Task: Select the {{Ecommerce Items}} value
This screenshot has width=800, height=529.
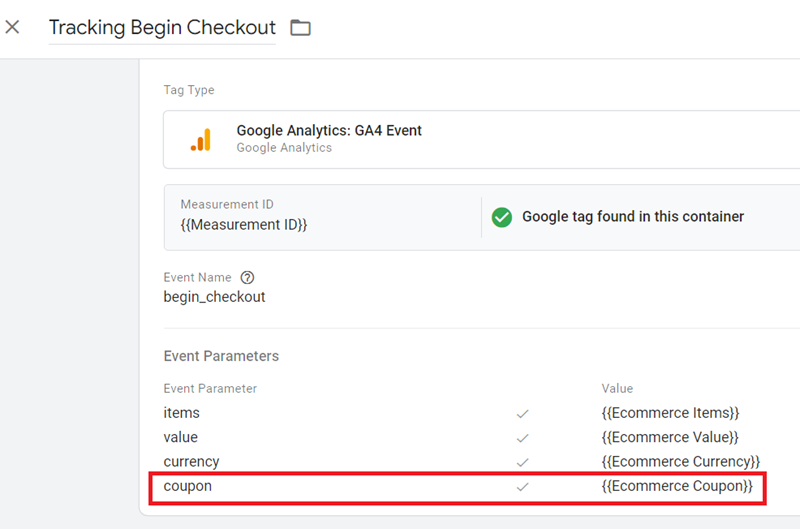Action: point(670,413)
